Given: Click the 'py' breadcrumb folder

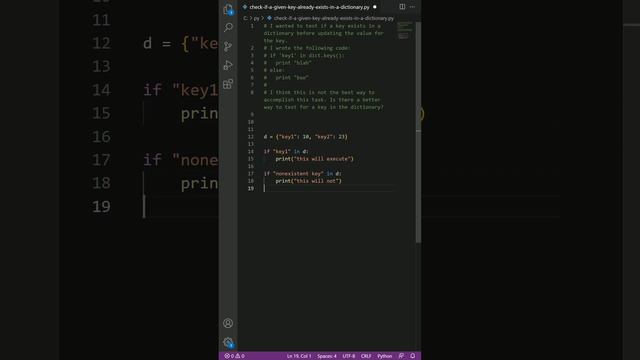Looking at the screenshot, I should (x=256, y=18).
